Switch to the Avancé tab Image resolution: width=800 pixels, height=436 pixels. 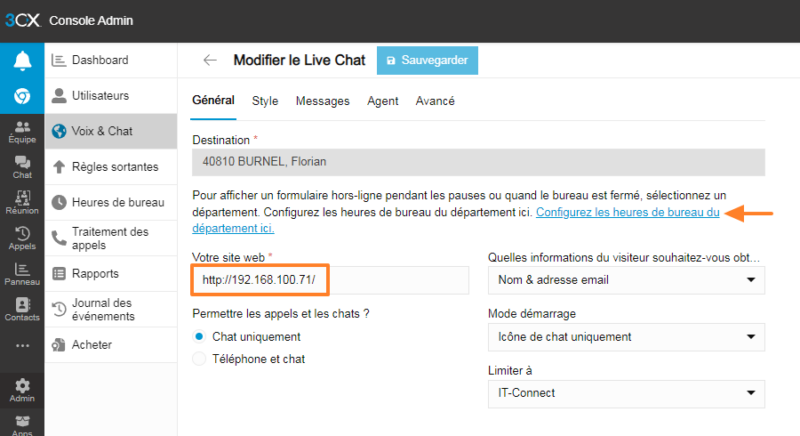click(435, 101)
